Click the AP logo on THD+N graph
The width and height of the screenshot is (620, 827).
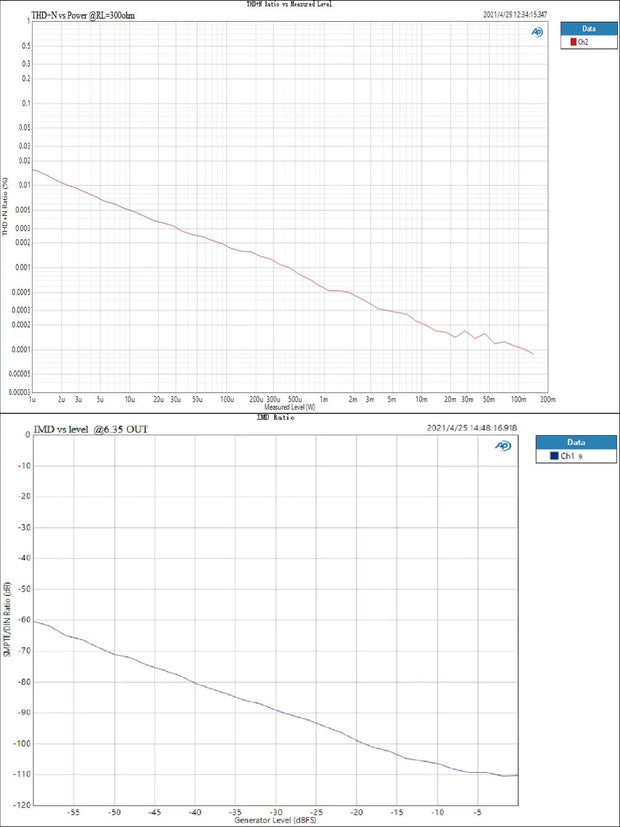click(537, 32)
